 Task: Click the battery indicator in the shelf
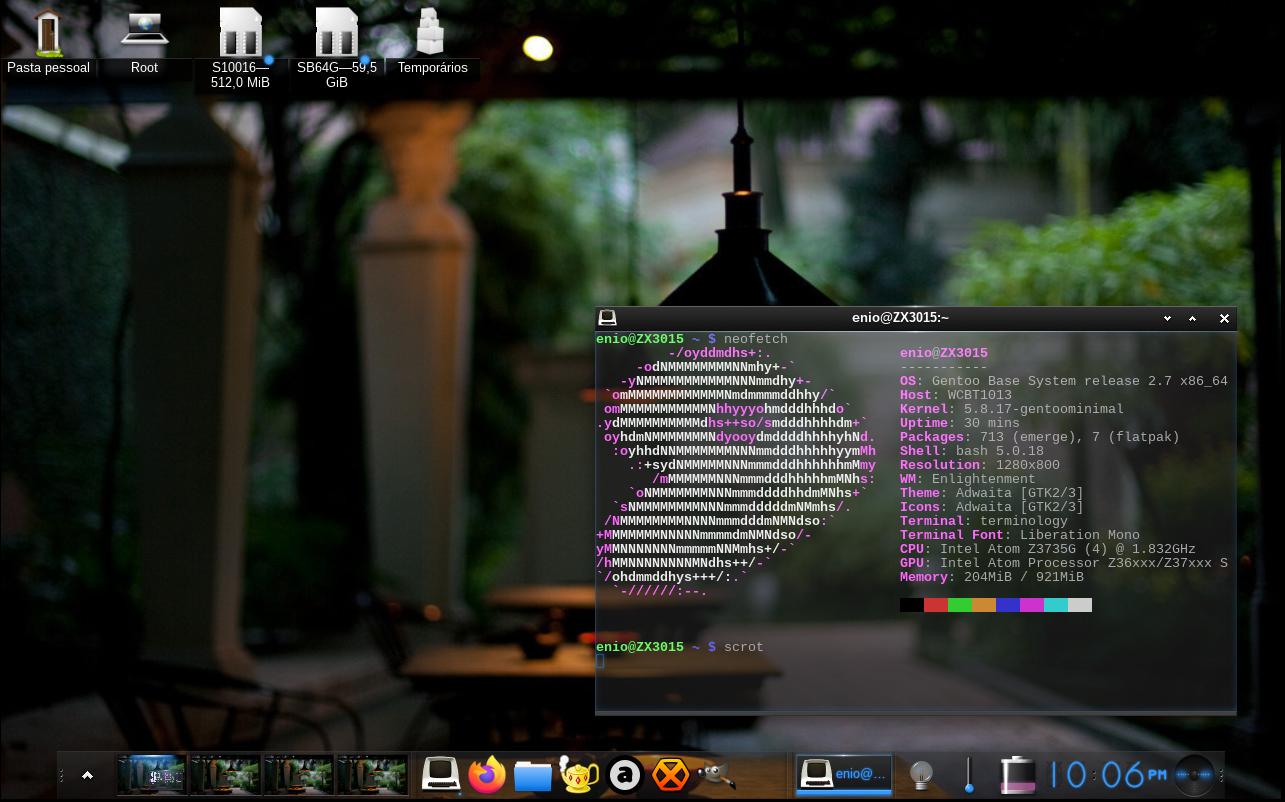point(1017,775)
